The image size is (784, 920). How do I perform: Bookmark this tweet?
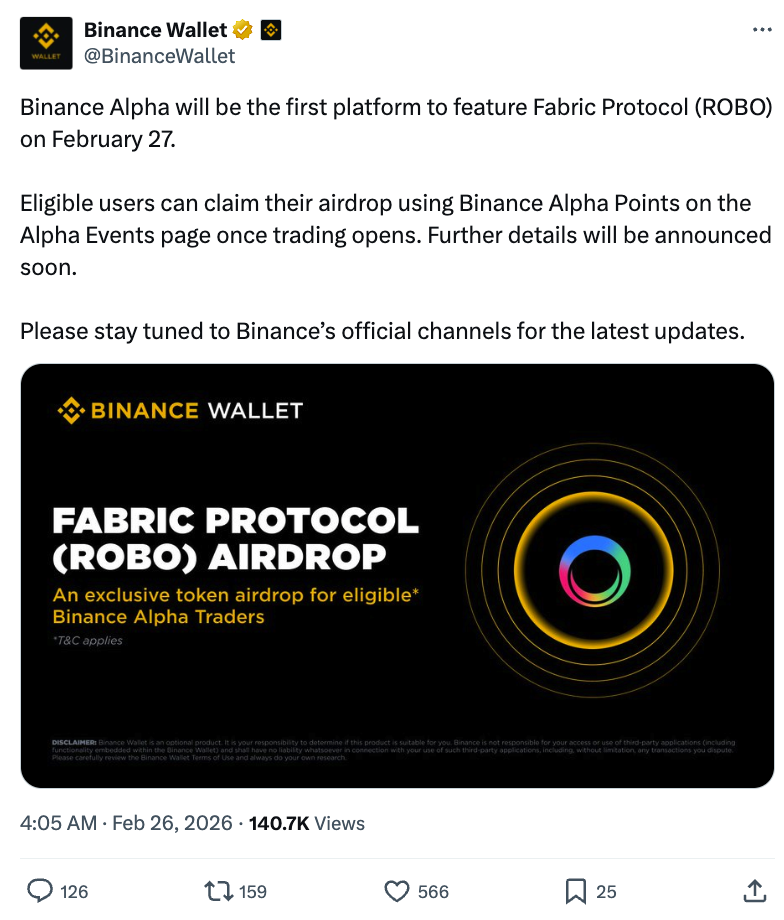click(x=576, y=890)
